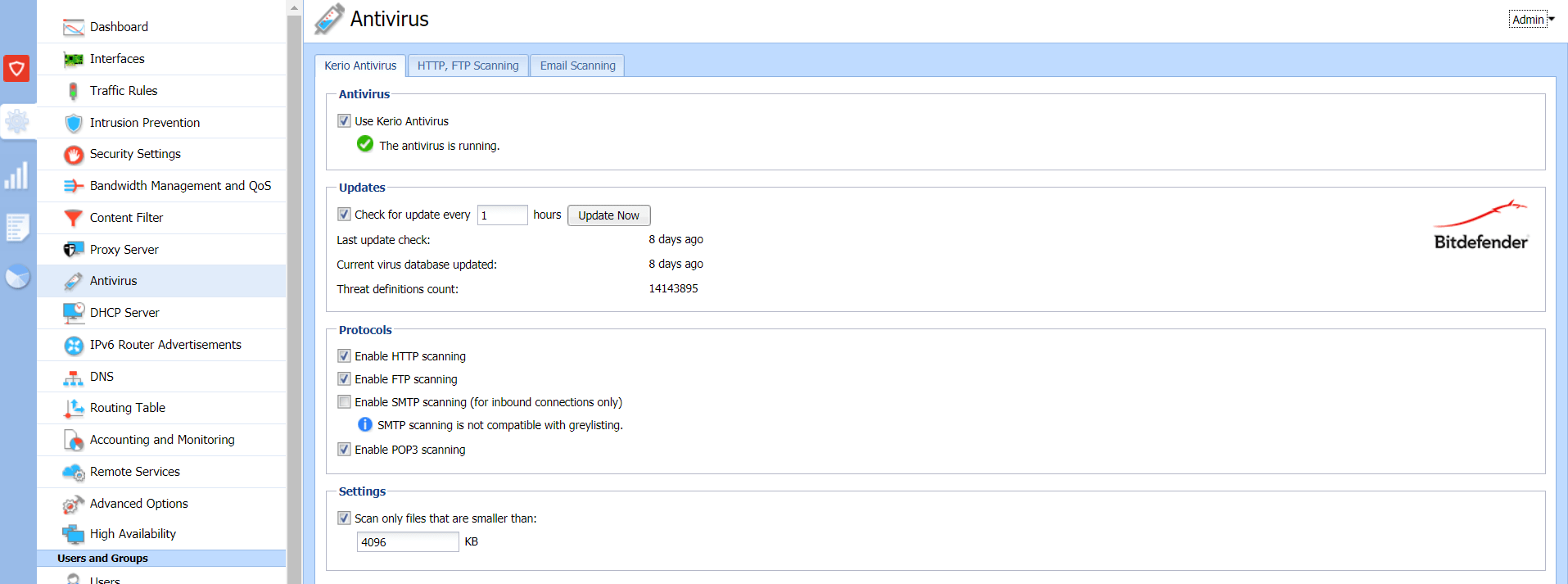Click the Routing Table icon

click(x=74, y=408)
